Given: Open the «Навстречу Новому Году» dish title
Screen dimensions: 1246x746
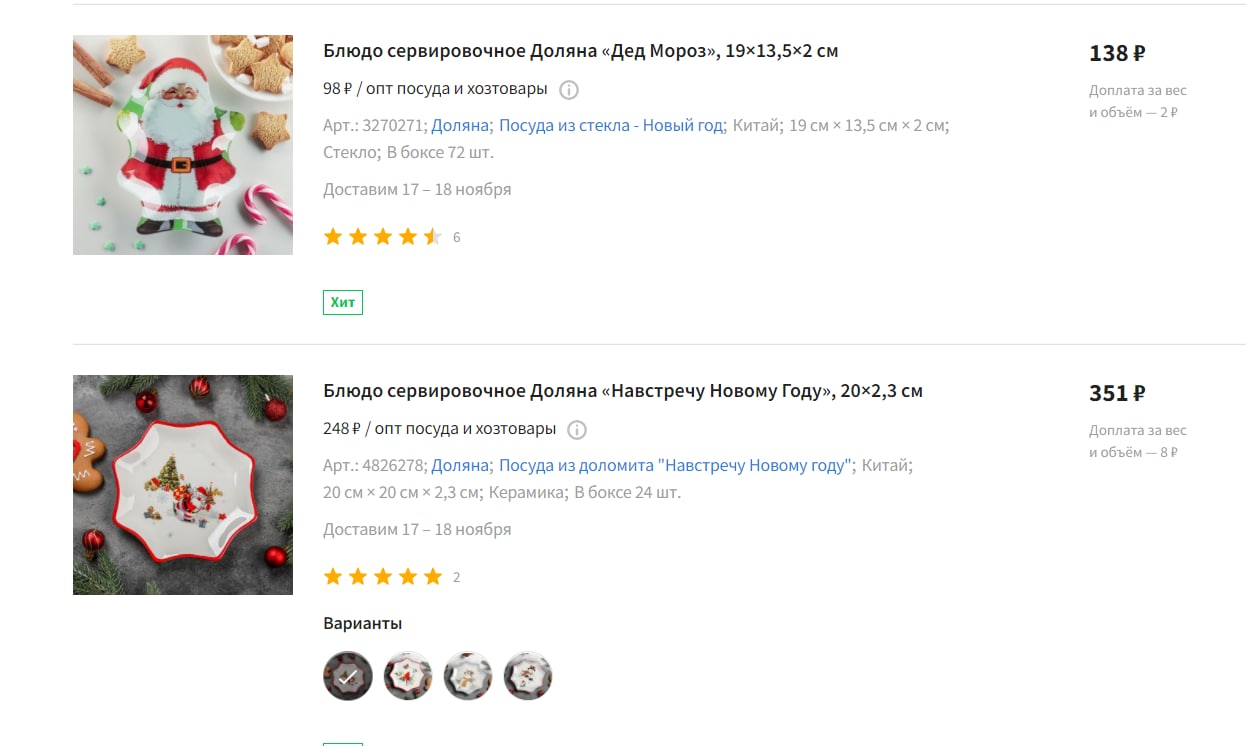Looking at the screenshot, I should coord(623,391).
